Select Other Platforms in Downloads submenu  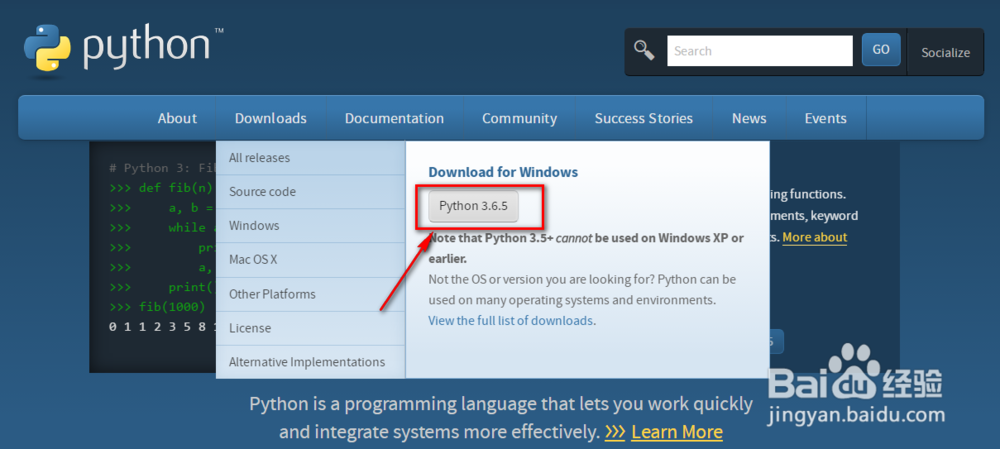point(311,294)
